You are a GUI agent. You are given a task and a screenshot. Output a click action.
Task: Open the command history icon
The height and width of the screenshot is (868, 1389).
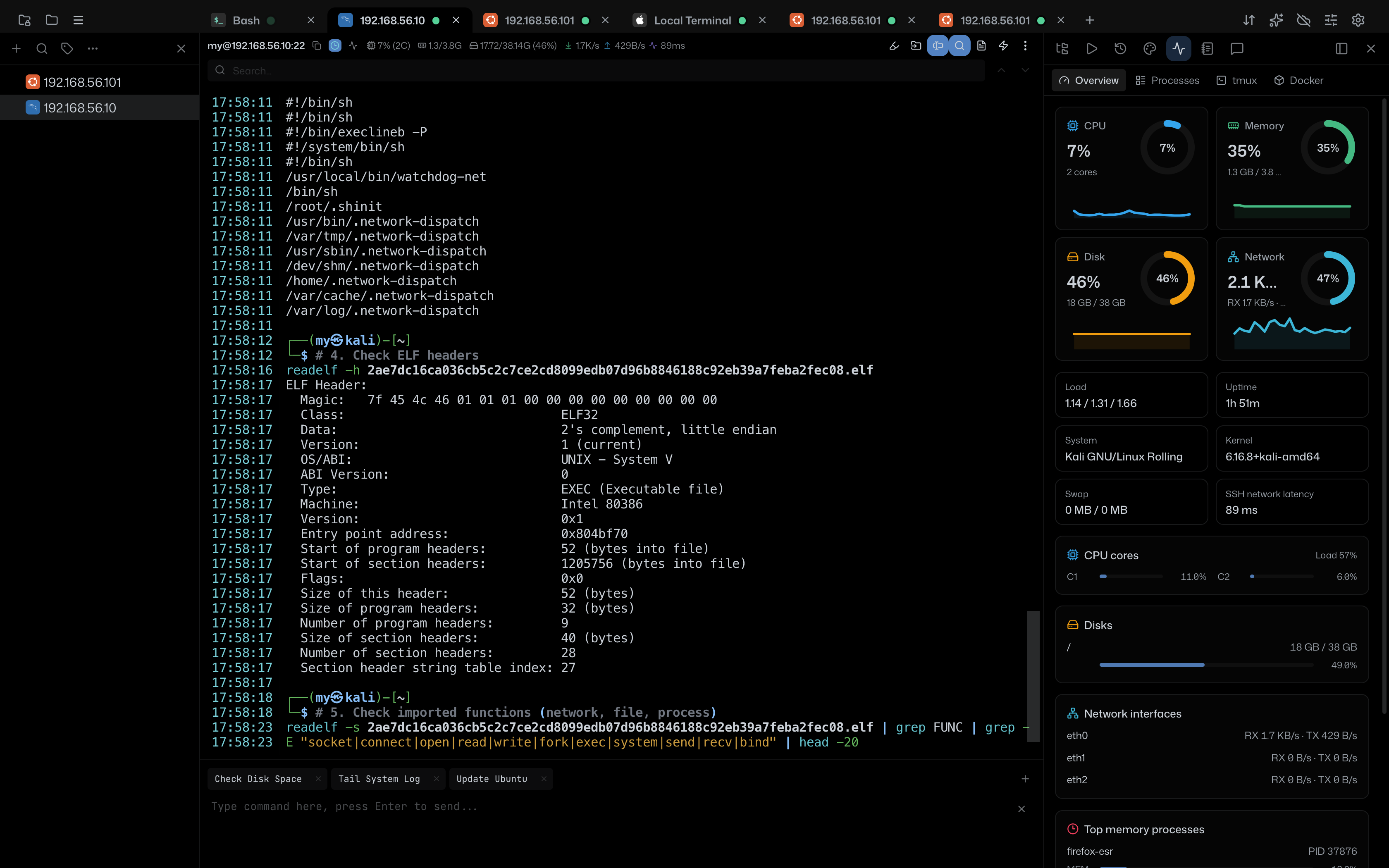[x=1120, y=49]
